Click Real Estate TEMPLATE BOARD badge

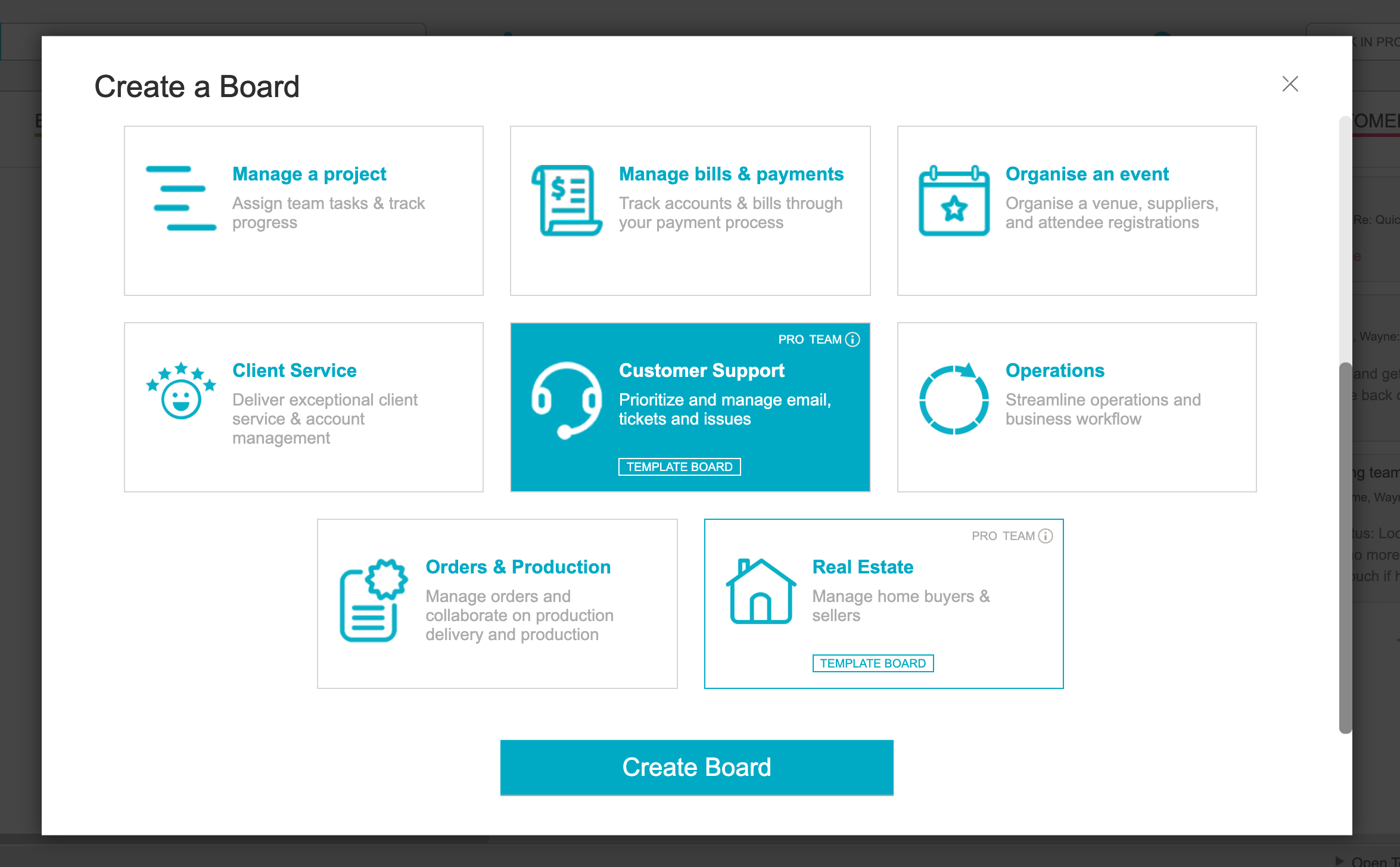[873, 663]
